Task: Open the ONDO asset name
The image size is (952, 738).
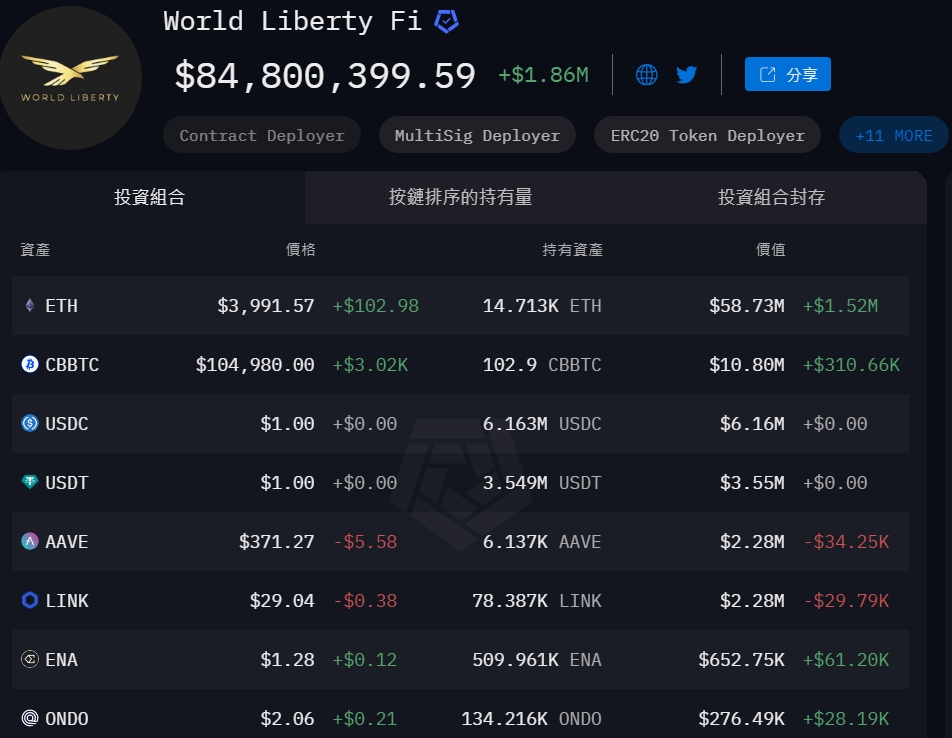Action: coord(67,719)
